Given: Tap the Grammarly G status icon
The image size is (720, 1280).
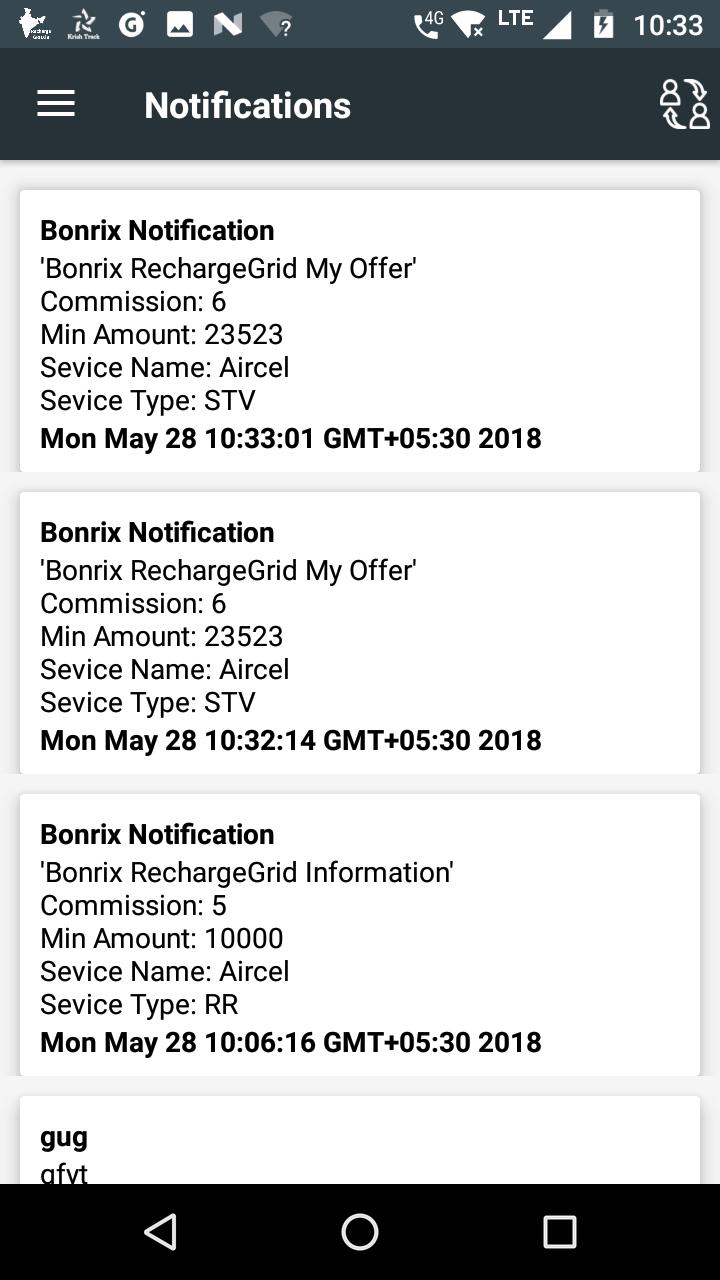Looking at the screenshot, I should click(132, 24).
